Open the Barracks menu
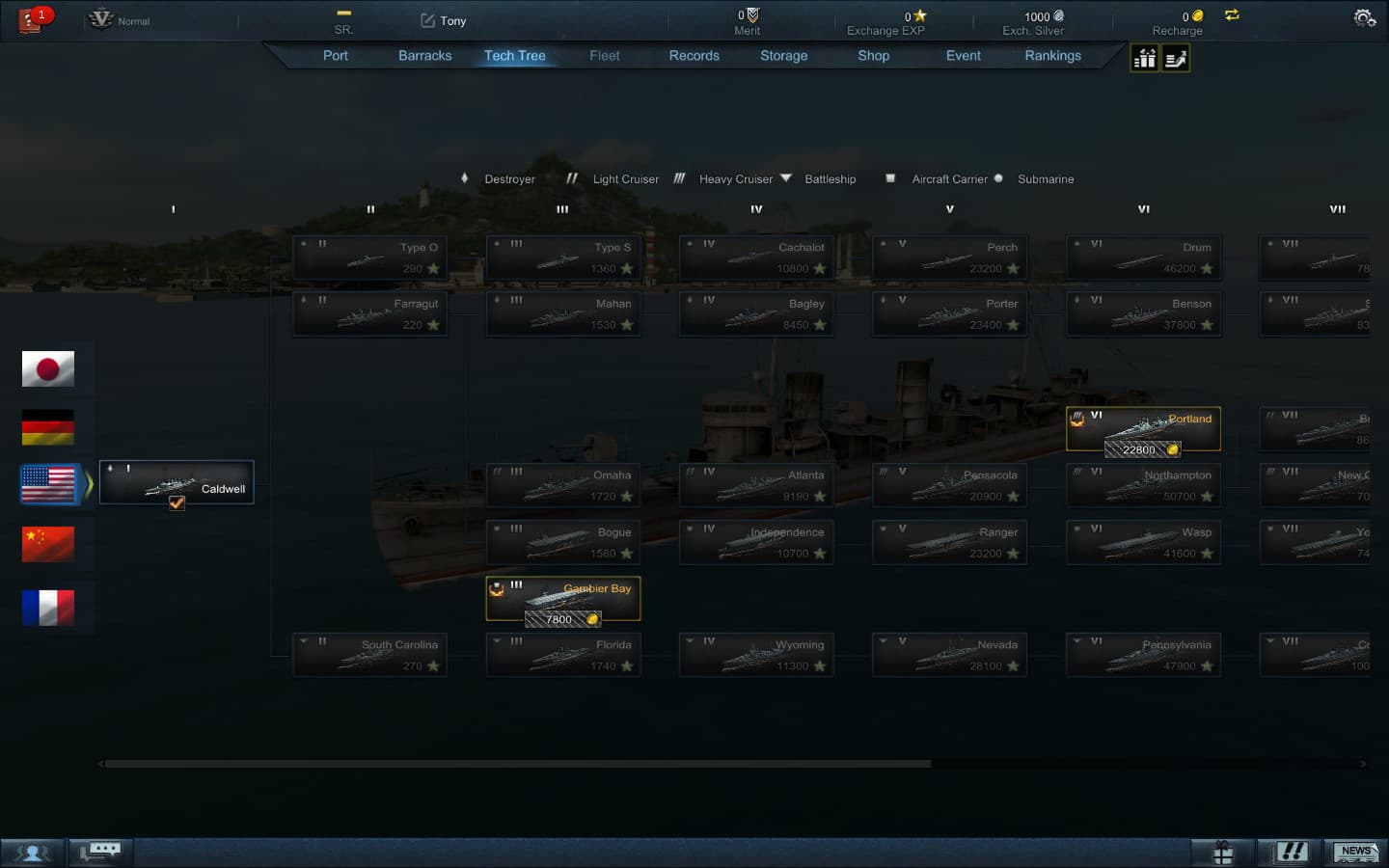 click(424, 55)
